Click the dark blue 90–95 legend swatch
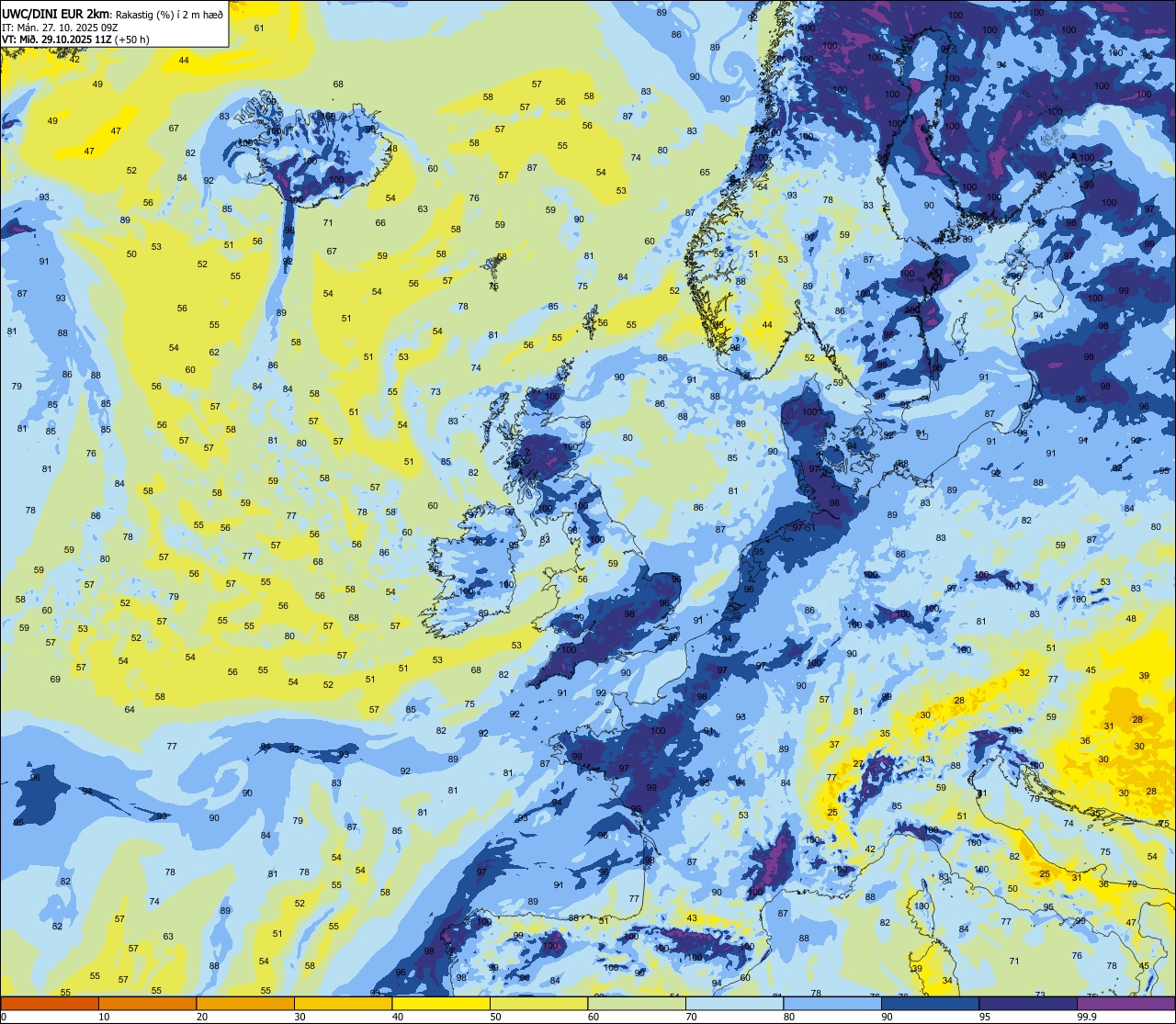 click(x=930, y=1004)
